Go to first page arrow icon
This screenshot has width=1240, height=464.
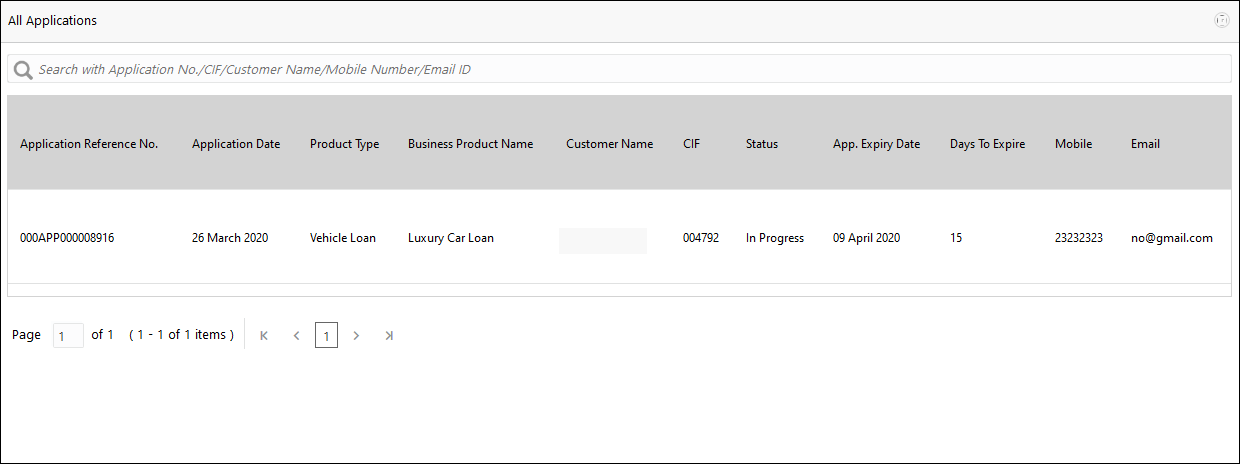[x=264, y=336]
